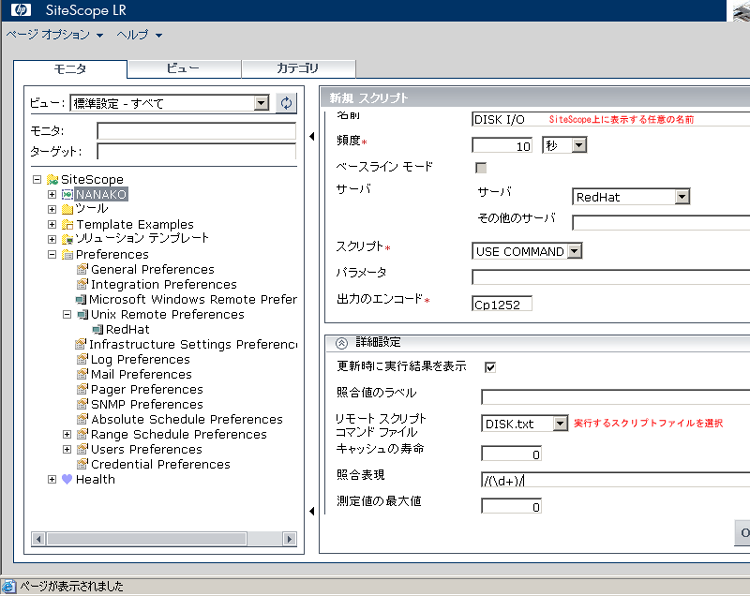Click the General Preferences icon
Screen dimensions: 750x596
click(82, 269)
